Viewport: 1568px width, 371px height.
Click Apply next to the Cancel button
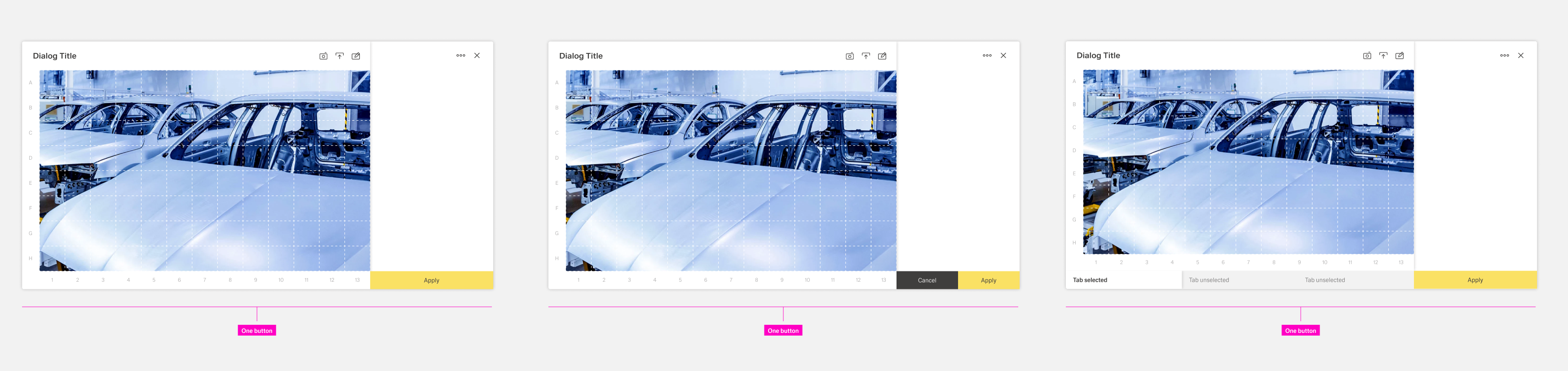989,280
